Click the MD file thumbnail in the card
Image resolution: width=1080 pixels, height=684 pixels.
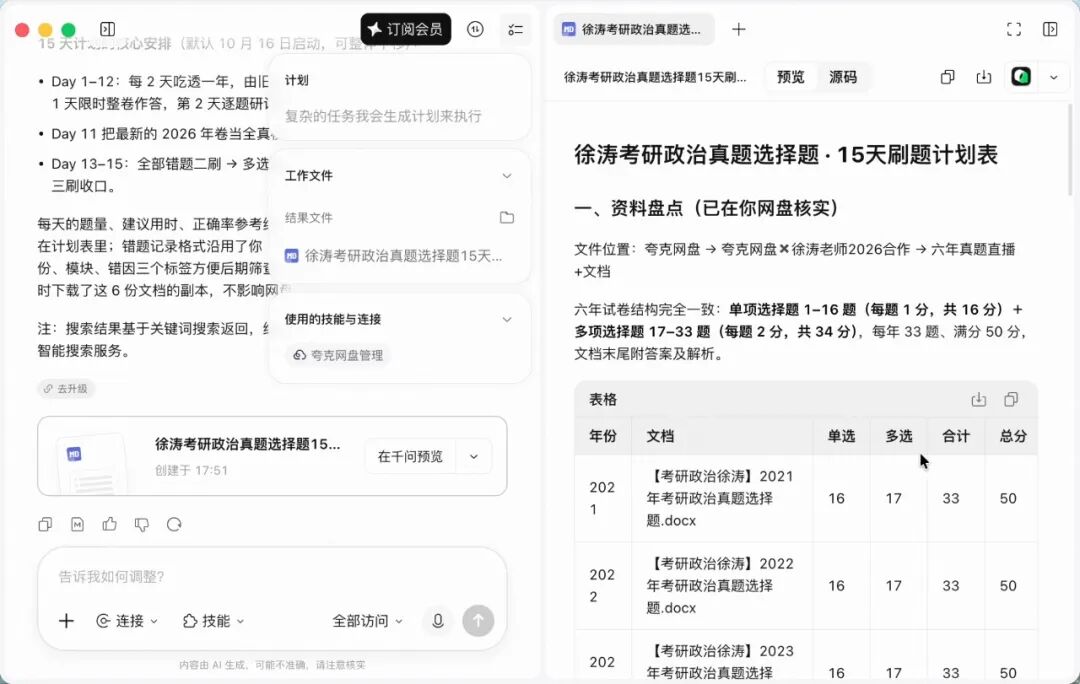(92, 463)
